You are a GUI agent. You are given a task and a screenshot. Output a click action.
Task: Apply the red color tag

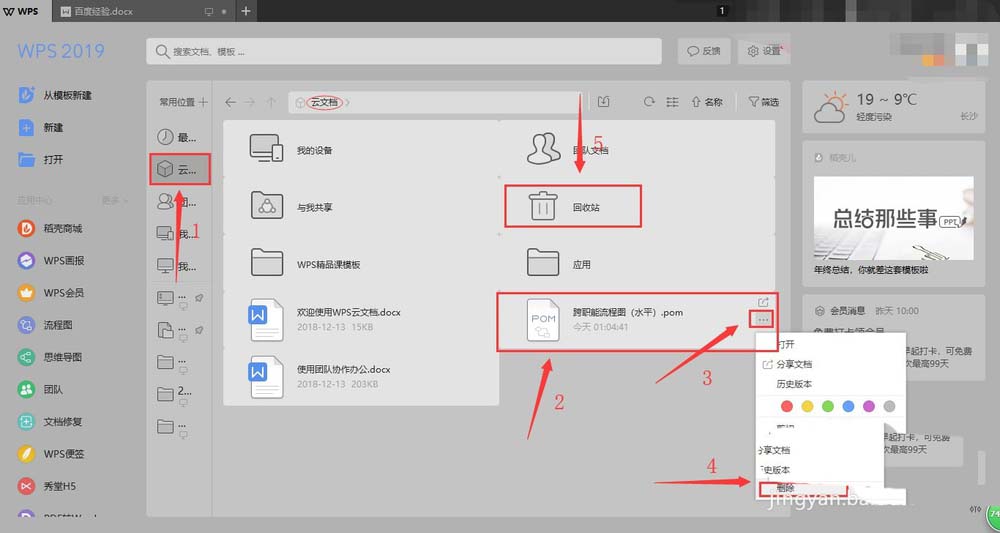[x=786, y=406]
